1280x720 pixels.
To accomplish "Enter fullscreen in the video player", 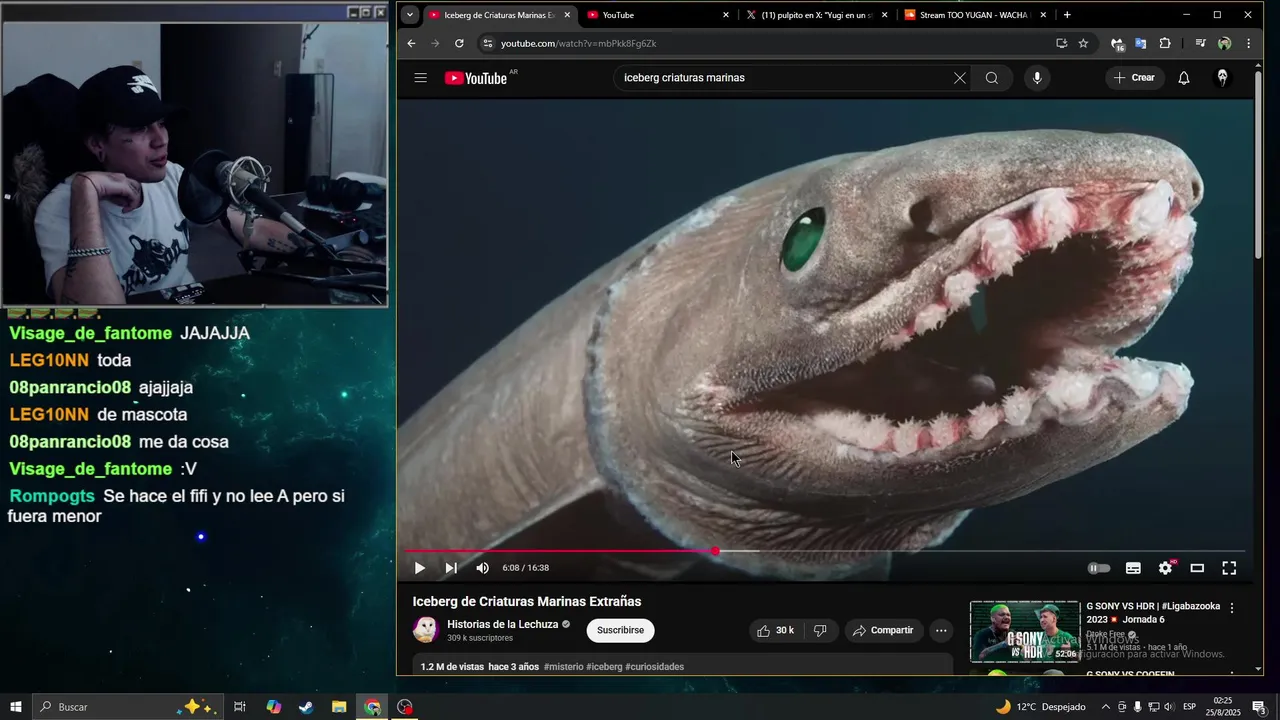I will coord(1229,568).
